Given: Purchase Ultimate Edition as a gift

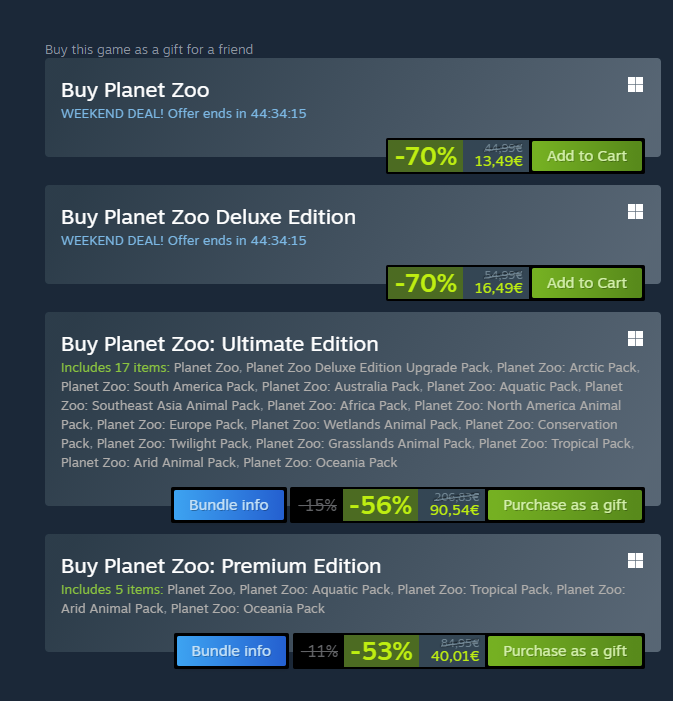Looking at the screenshot, I should tap(565, 505).
